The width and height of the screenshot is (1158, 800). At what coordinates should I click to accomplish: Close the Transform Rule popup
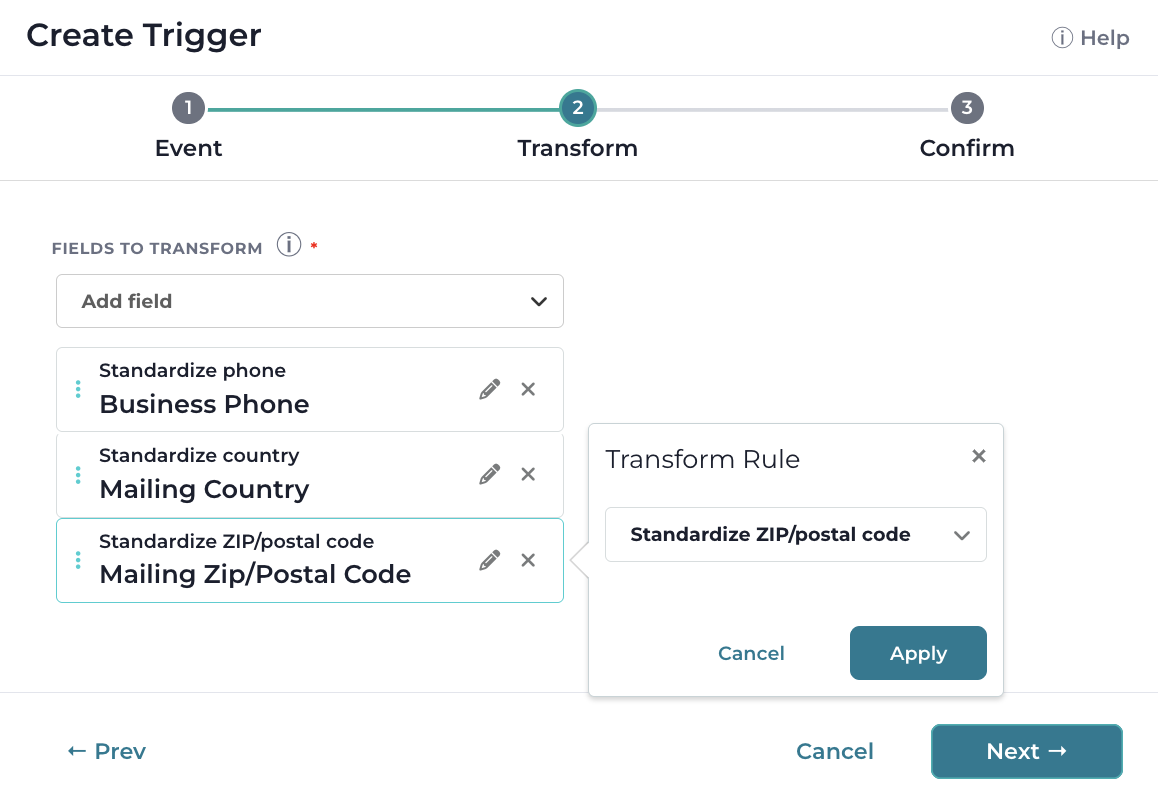979,457
